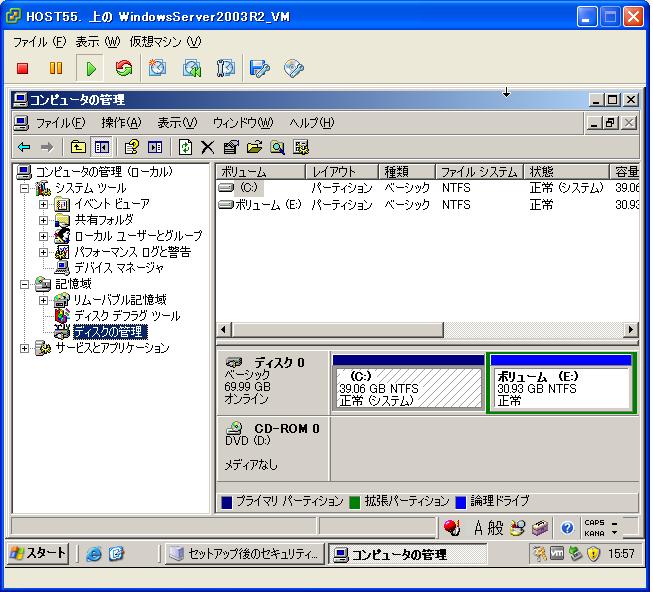Sort by ファイル システム column header
The width and height of the screenshot is (653, 592).
point(479,172)
